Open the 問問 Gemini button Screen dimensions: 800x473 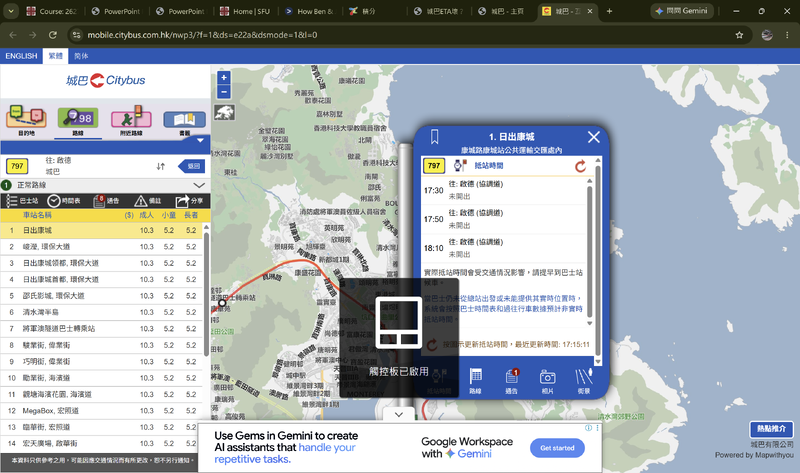pos(682,11)
